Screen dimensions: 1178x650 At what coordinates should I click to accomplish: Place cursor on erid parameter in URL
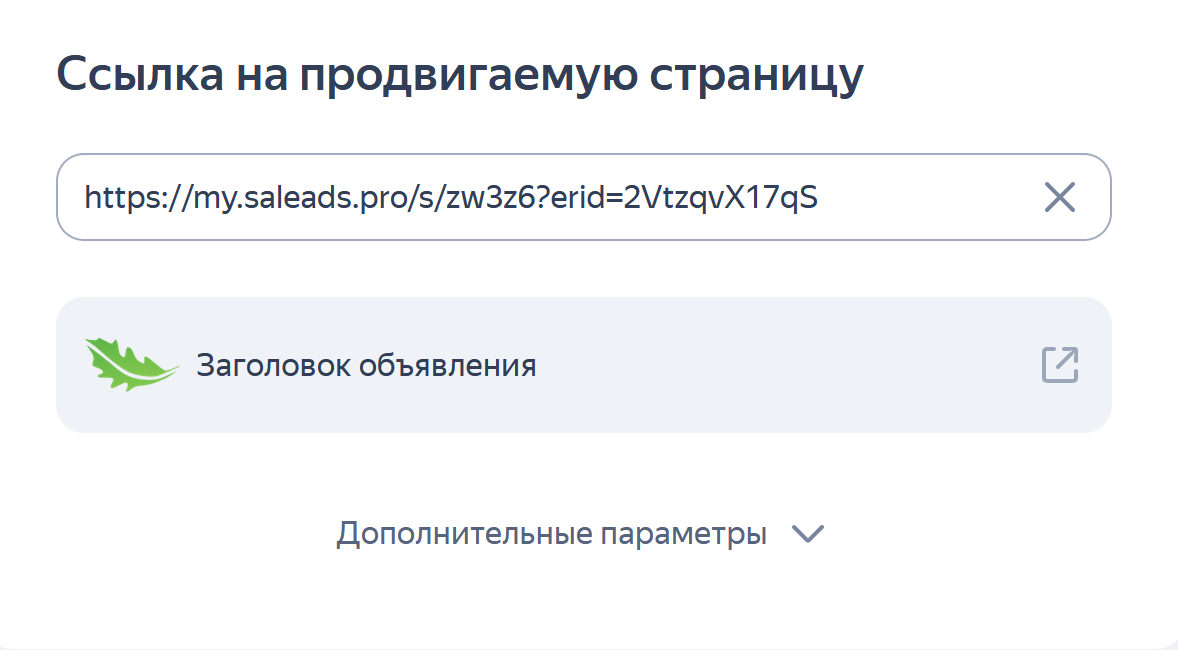coord(584,198)
